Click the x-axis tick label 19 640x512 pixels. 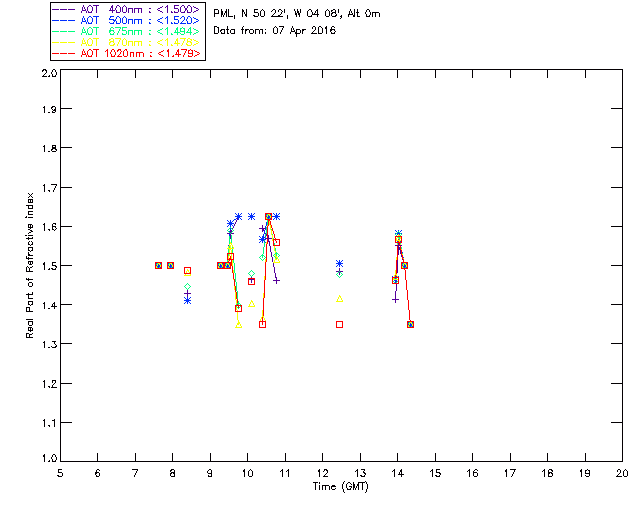click(585, 473)
